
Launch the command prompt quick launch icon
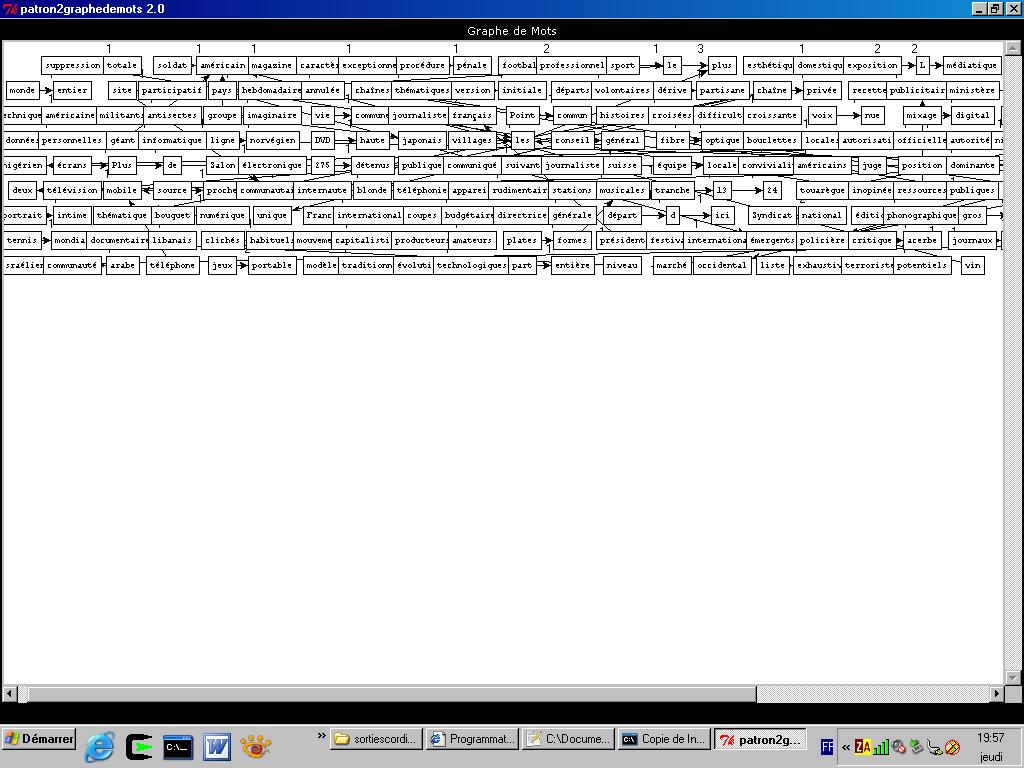tap(178, 746)
